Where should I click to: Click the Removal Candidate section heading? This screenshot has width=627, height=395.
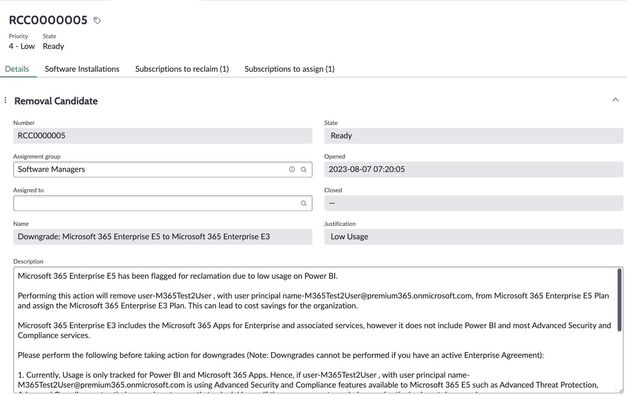(56, 101)
